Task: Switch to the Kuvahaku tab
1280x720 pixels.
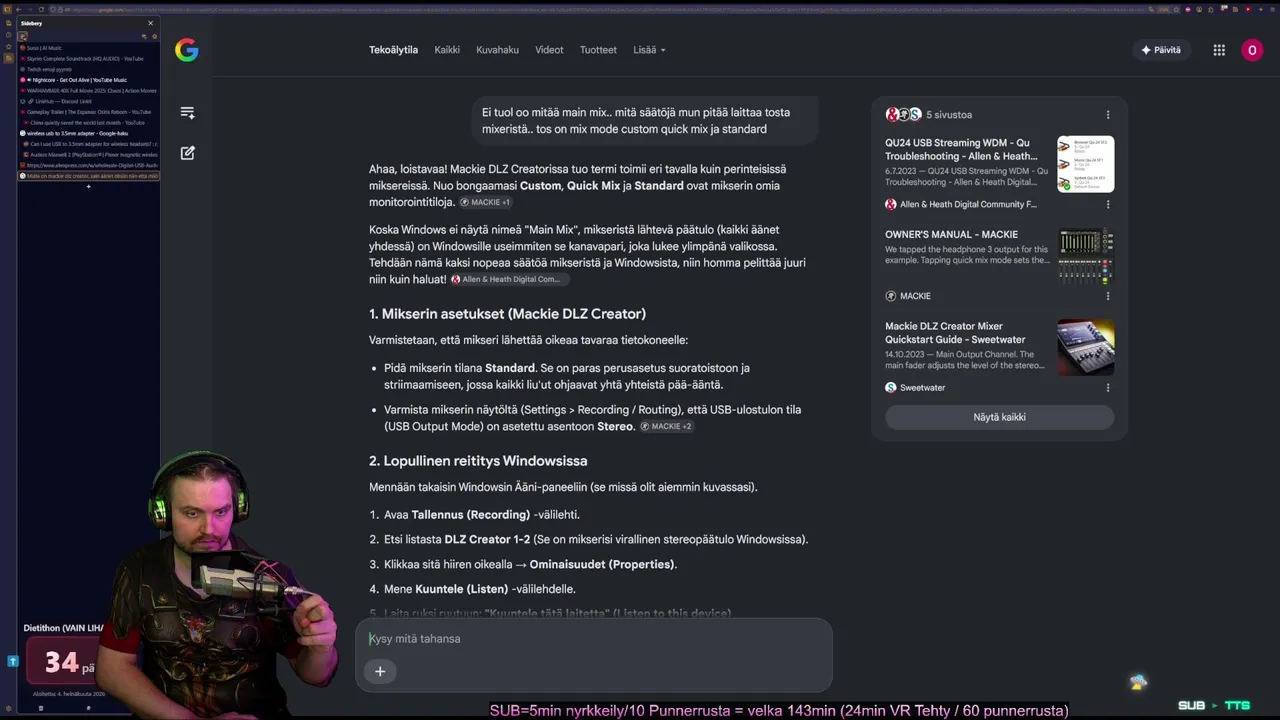Action: (x=497, y=50)
